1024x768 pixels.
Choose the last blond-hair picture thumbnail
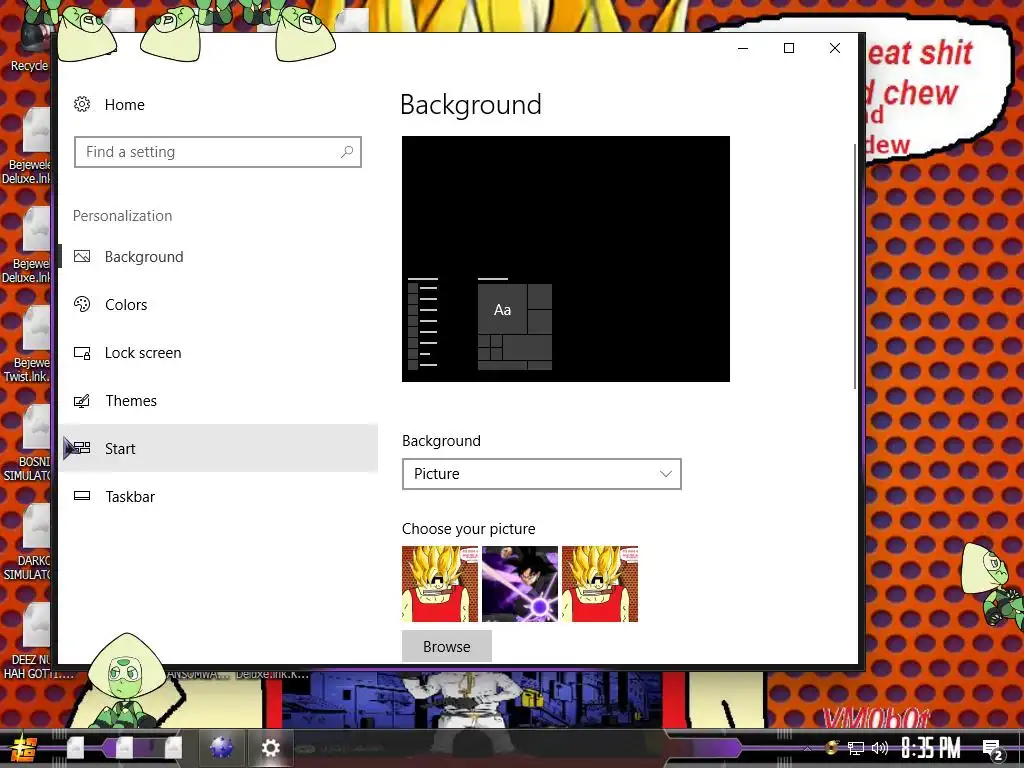tap(600, 584)
